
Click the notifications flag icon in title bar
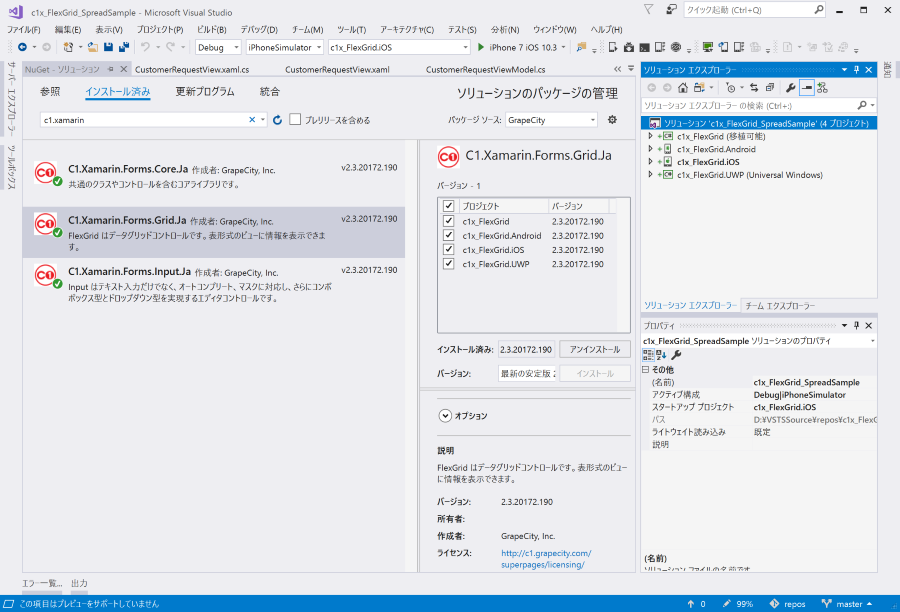click(648, 10)
